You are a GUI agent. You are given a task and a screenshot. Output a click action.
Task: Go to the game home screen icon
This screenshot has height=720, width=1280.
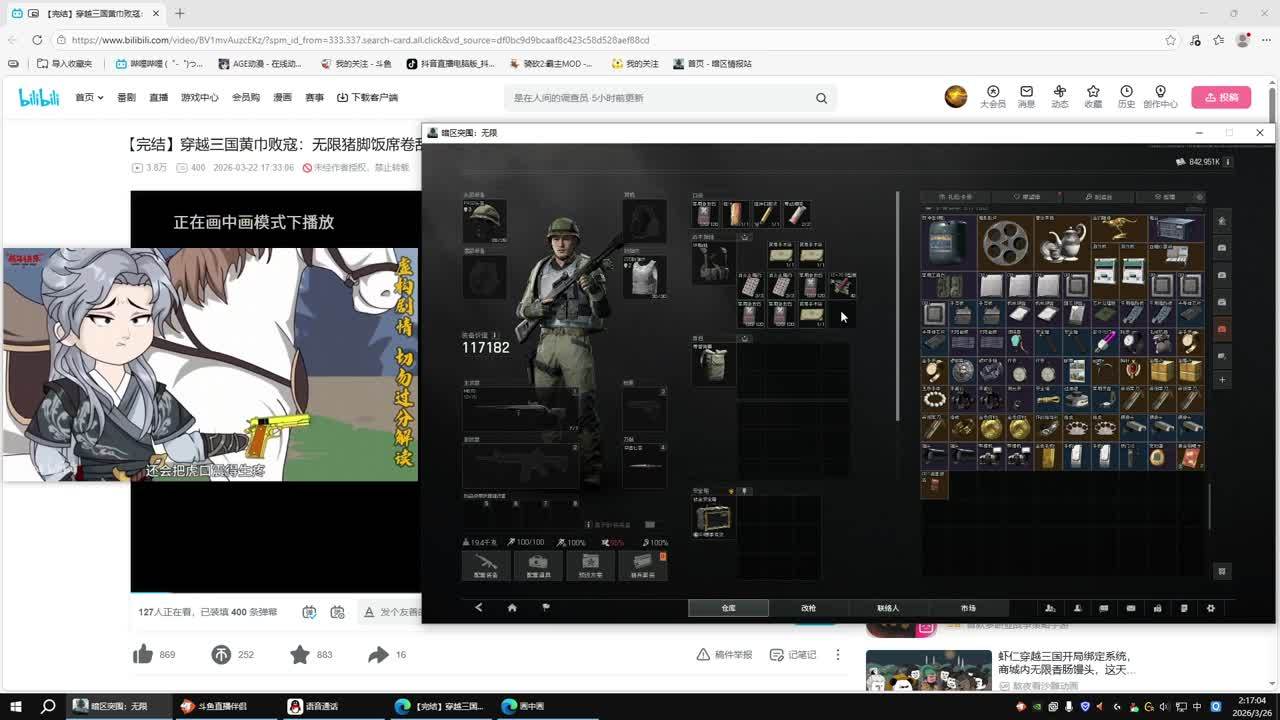512,608
